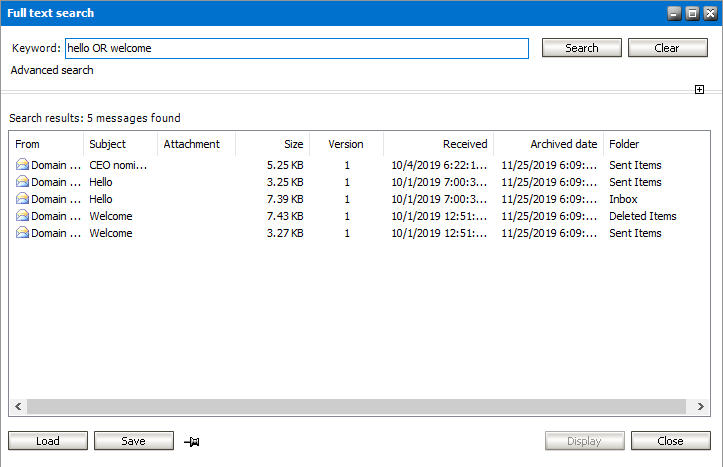723x467 pixels.
Task: Open the Advanced search link
Action: (52, 70)
